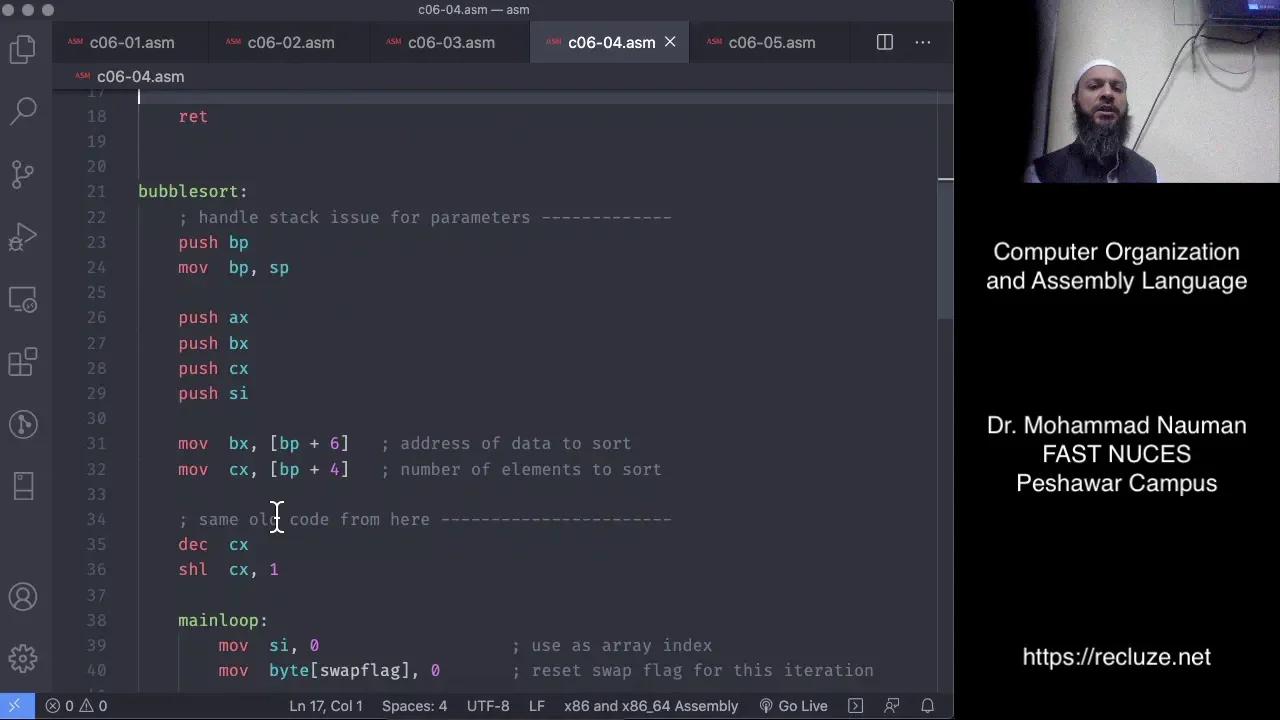Switch to the c06-03.asm tab

click(450, 42)
